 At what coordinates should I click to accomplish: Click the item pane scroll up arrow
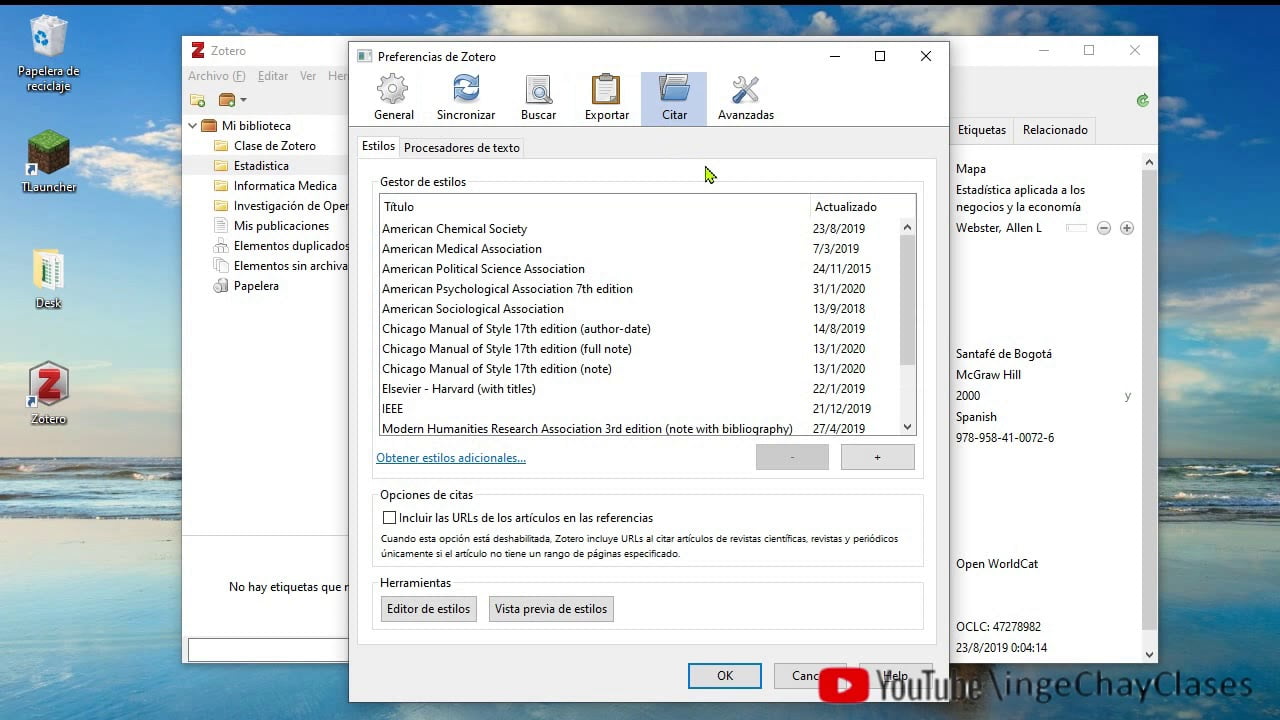1149,162
